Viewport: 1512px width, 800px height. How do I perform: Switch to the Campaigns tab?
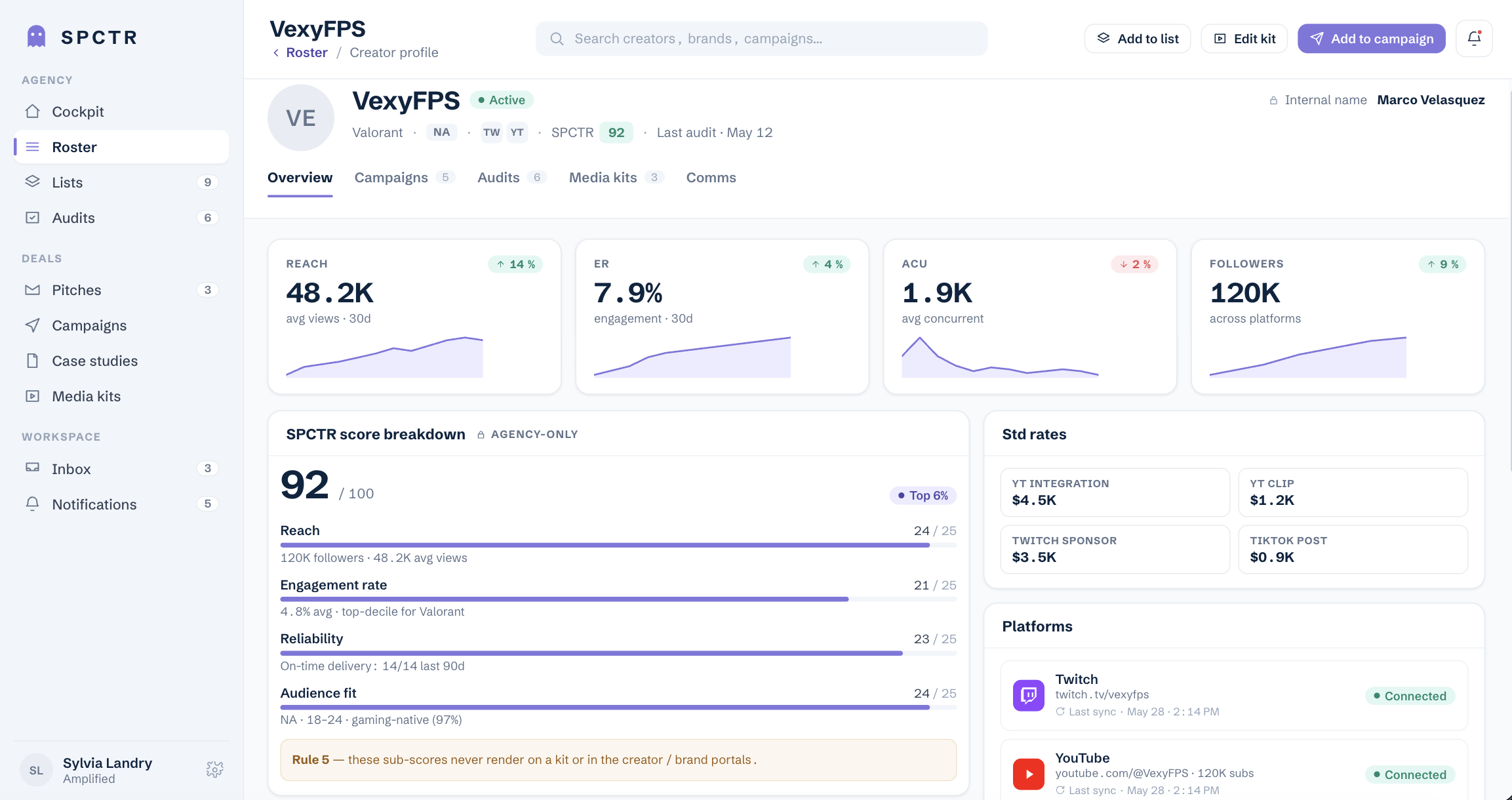[405, 178]
